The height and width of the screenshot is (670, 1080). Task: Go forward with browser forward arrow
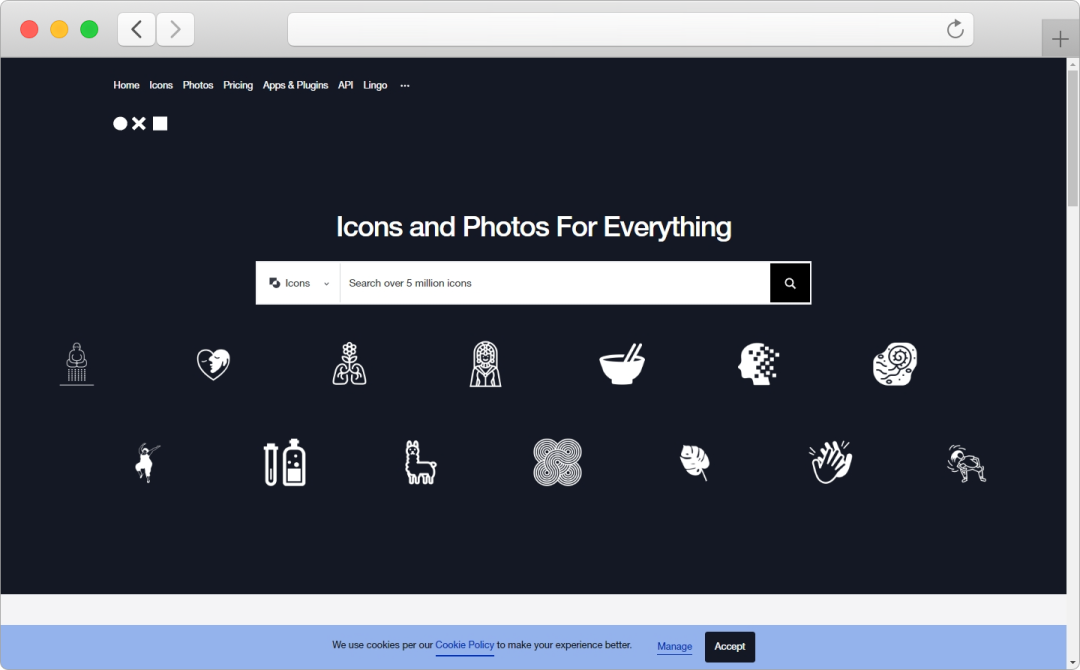coord(175,29)
